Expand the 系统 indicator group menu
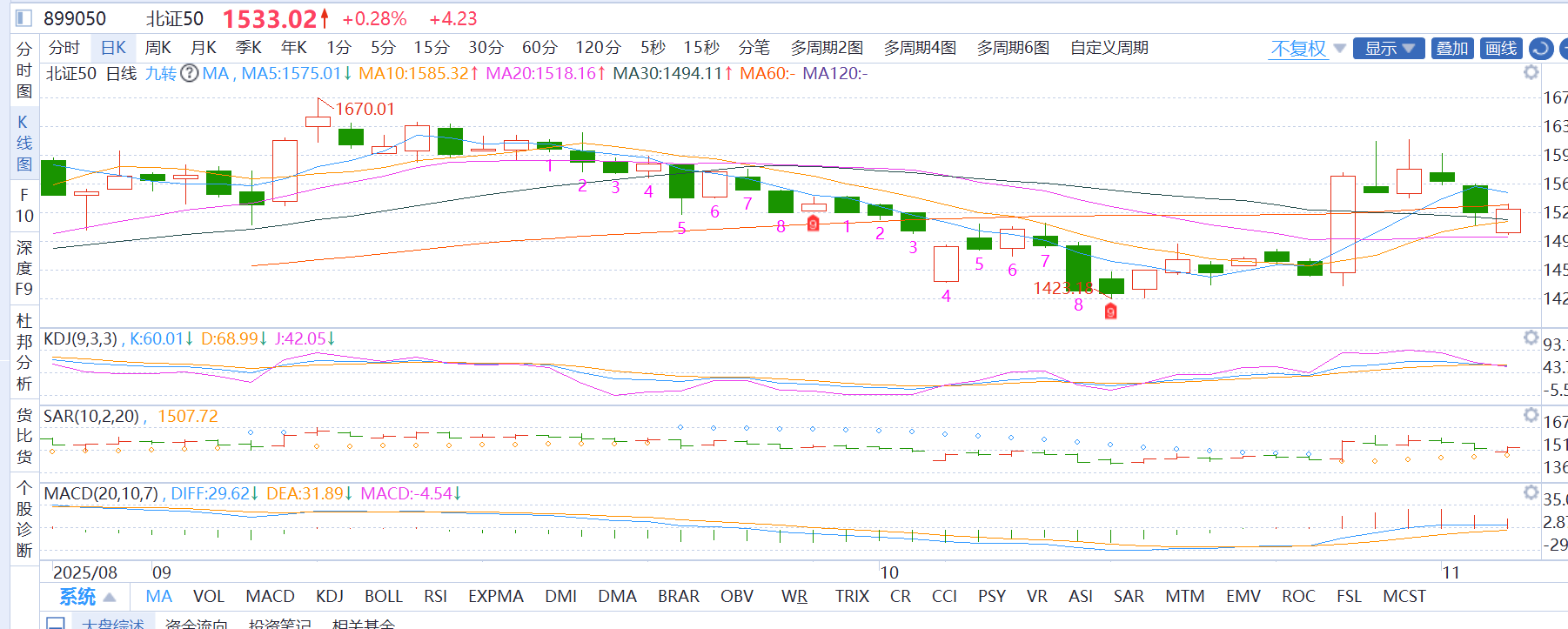Image resolution: width=1568 pixels, height=629 pixels. (x=87, y=597)
